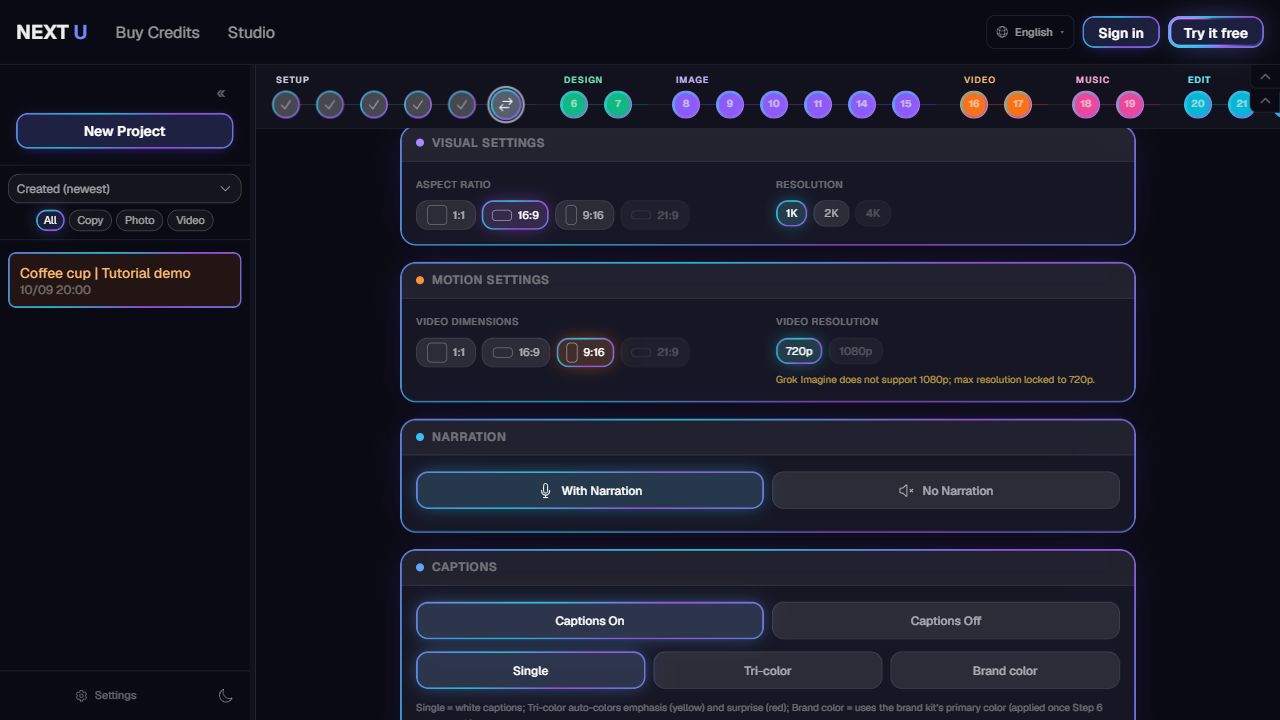Select disabled 21:9 aspect ratio in Visual Settings
Image resolution: width=1280 pixels, height=720 pixels.
pyautogui.click(x=655, y=215)
